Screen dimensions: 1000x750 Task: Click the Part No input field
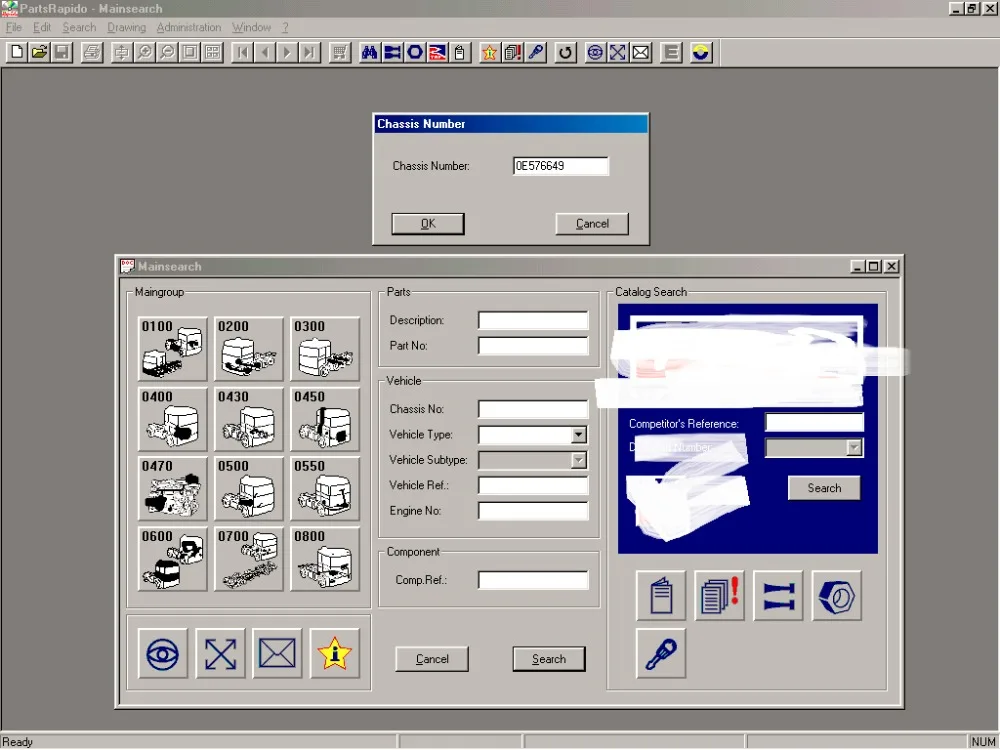click(533, 346)
